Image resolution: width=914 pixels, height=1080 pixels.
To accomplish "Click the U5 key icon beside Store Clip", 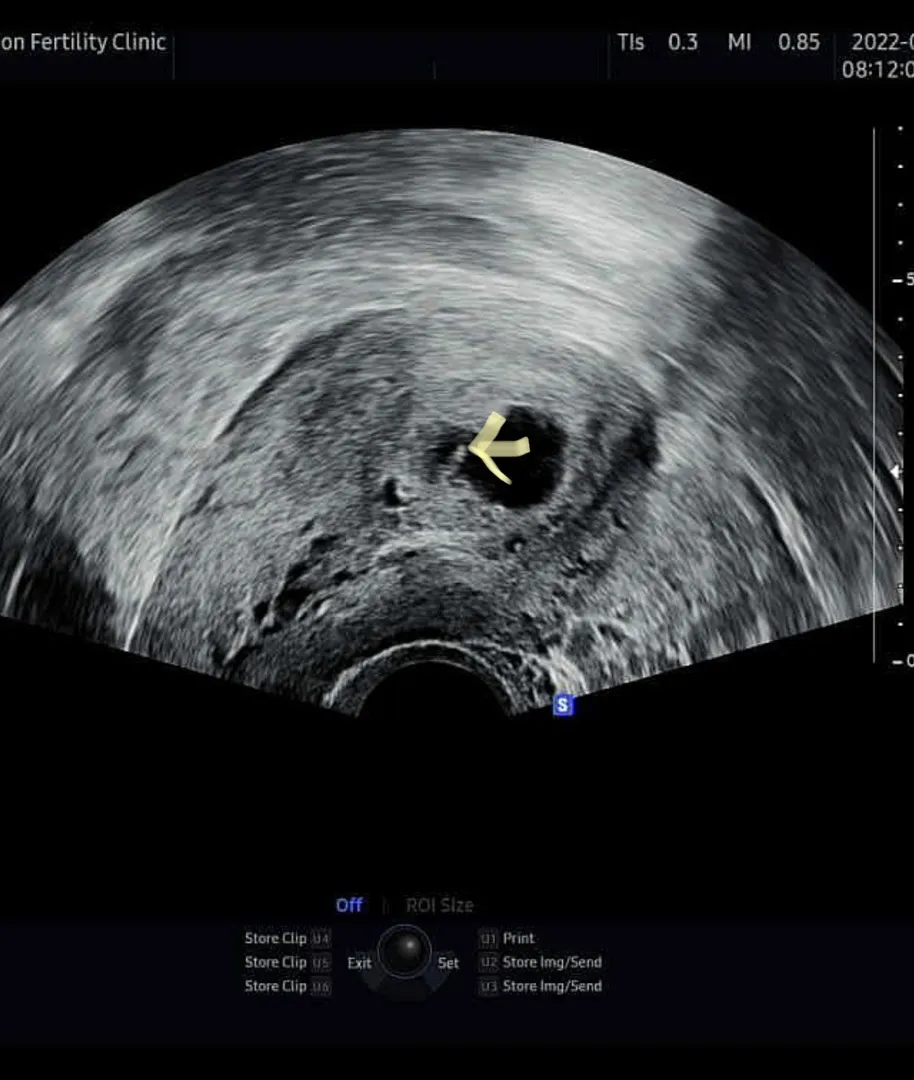I will pos(321,962).
